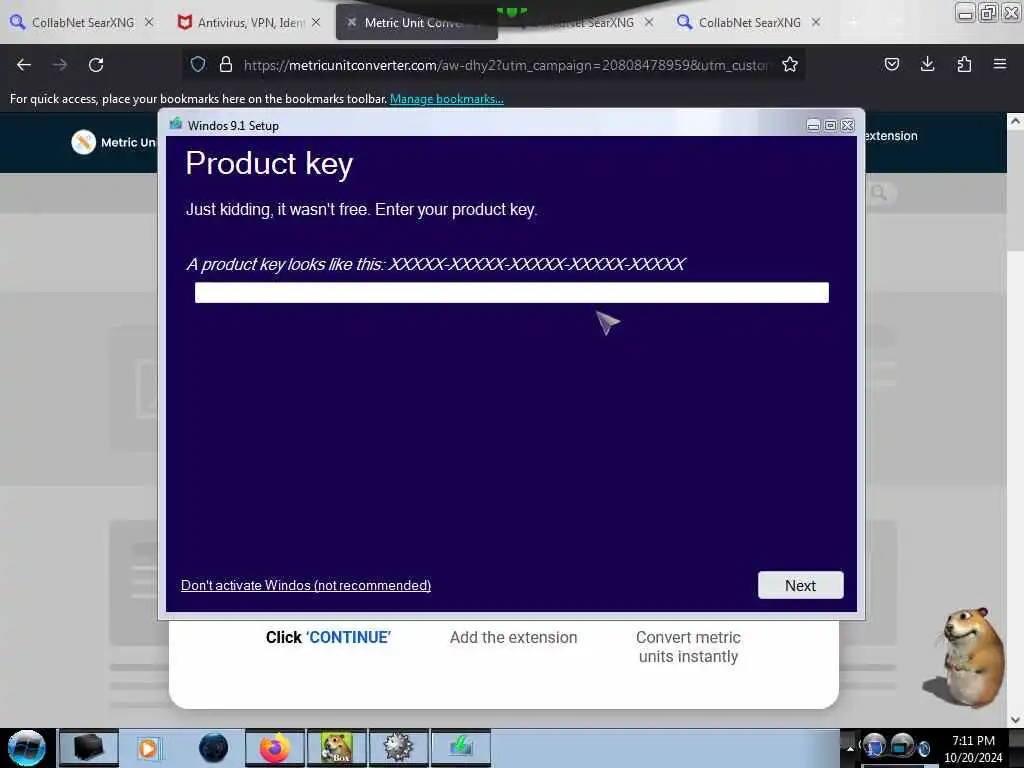Switch to last CollabNet SearXNG tab
The height and width of the screenshot is (768, 1024).
(749, 22)
